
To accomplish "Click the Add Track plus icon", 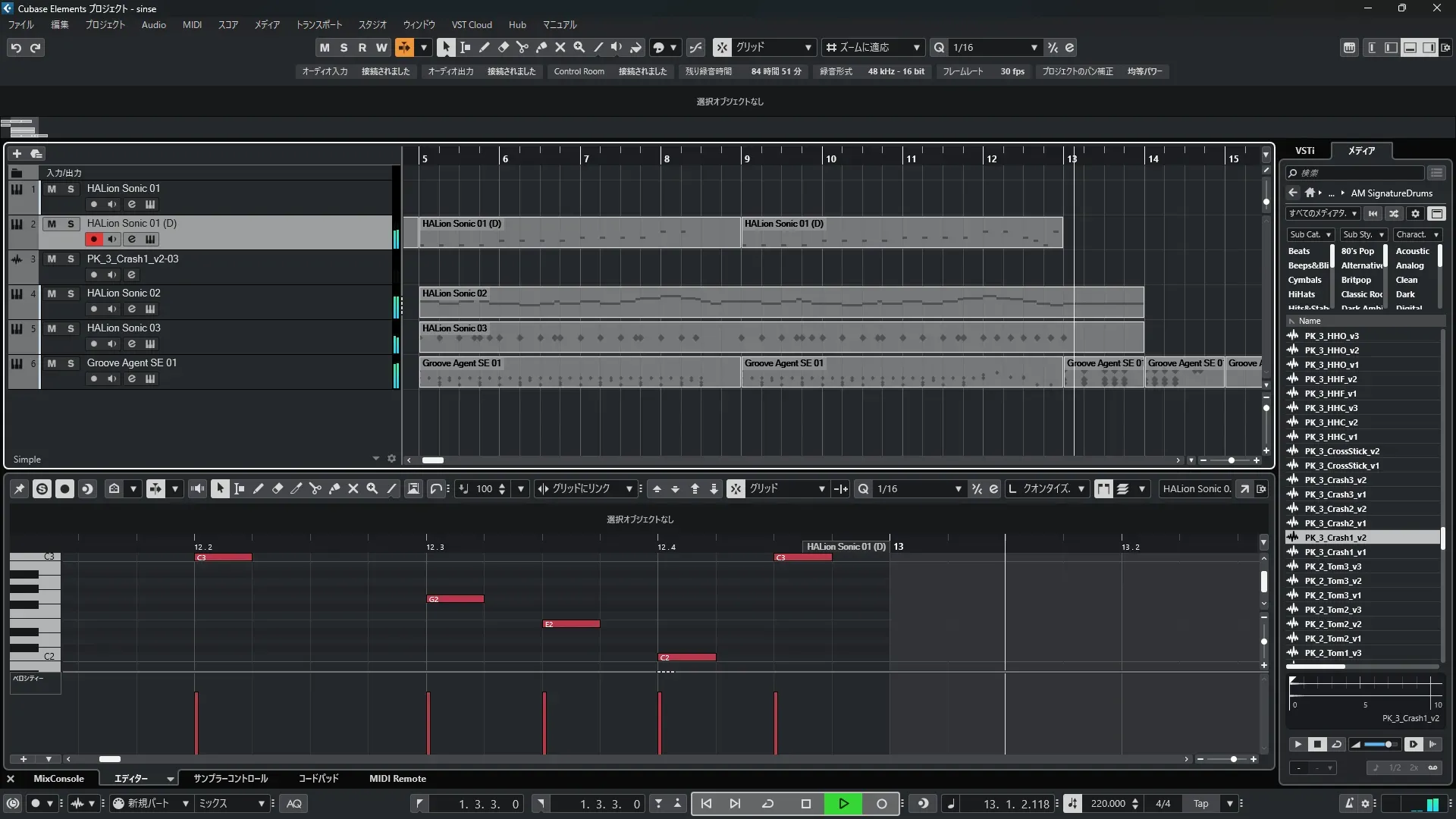I will coord(17,154).
